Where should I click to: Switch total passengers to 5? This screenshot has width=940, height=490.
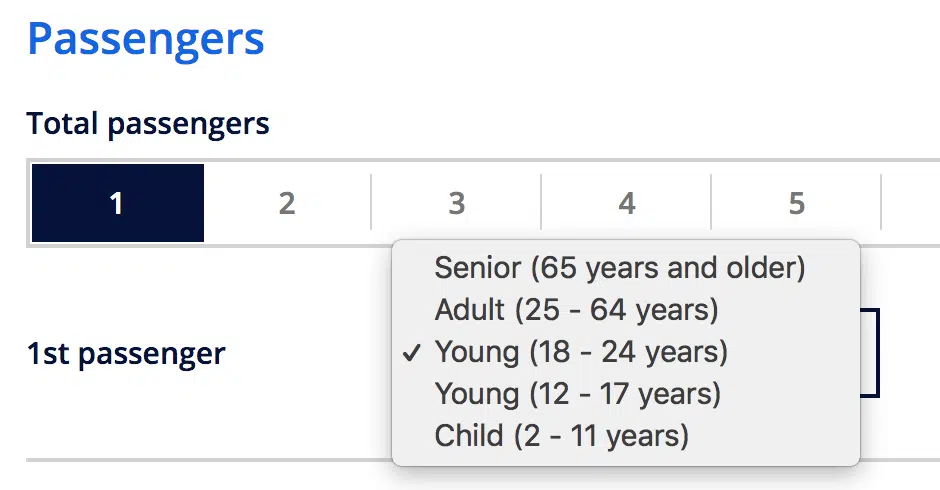(797, 204)
